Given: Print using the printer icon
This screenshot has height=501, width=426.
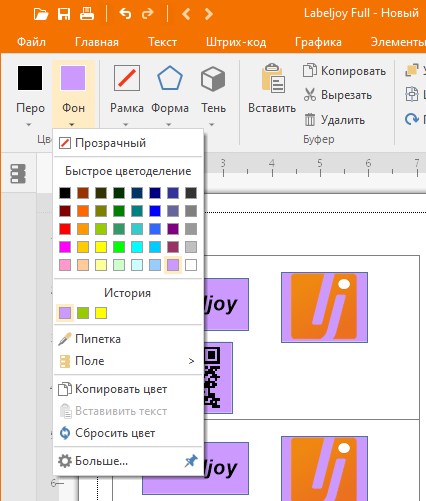Looking at the screenshot, I should [87, 14].
